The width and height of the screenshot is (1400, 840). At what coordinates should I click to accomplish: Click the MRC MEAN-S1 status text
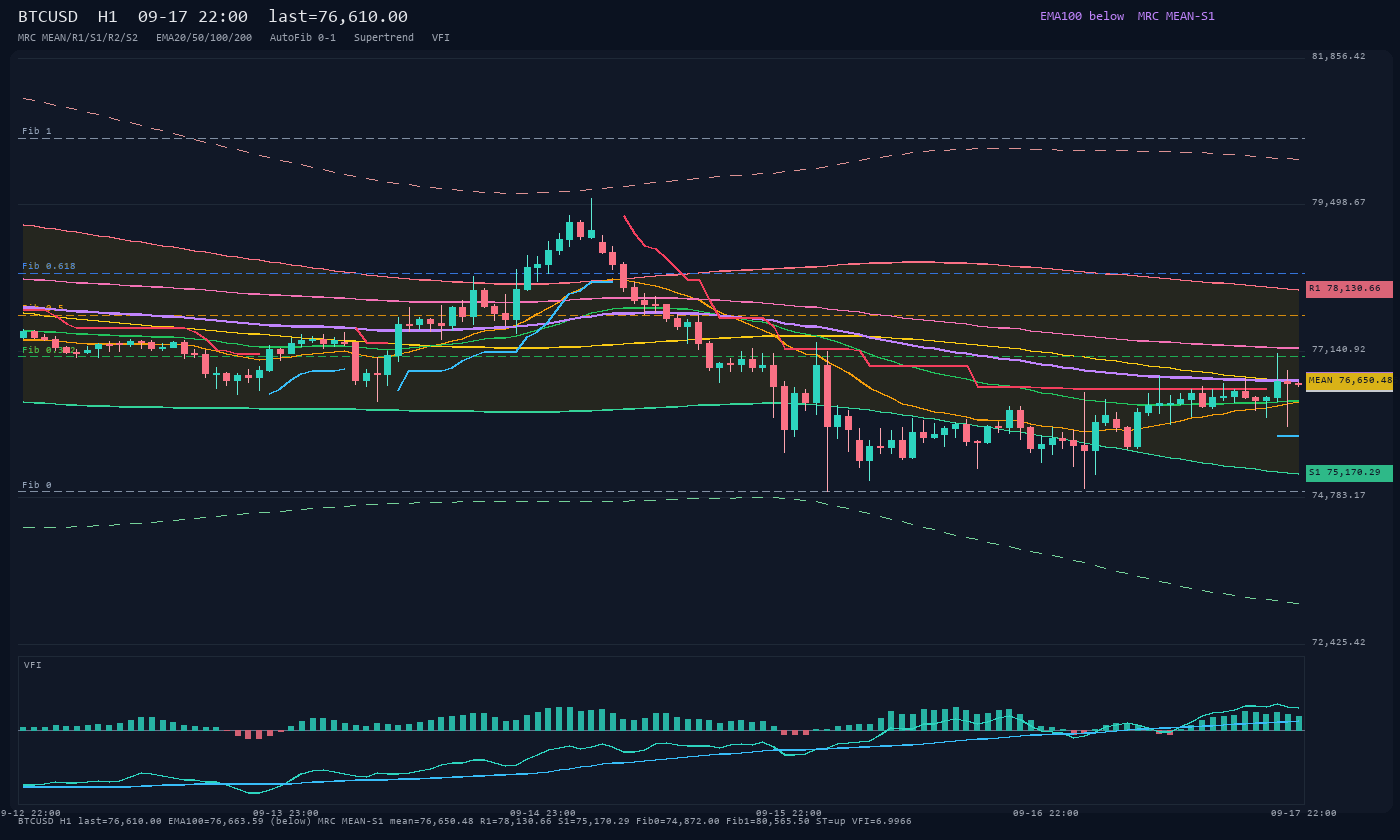pos(1176,16)
